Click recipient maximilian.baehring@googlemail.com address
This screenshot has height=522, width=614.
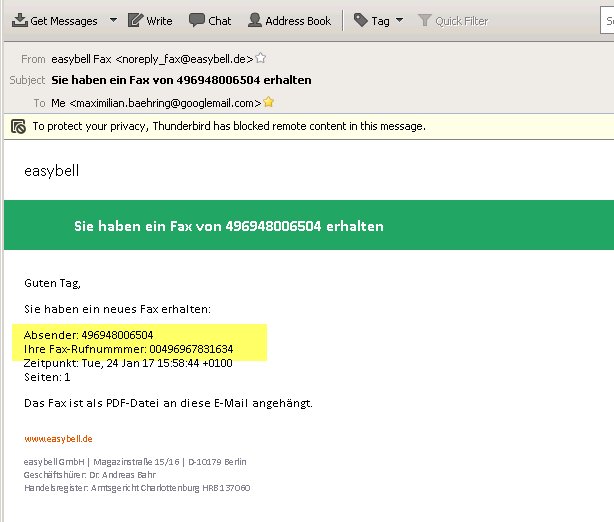156,103
